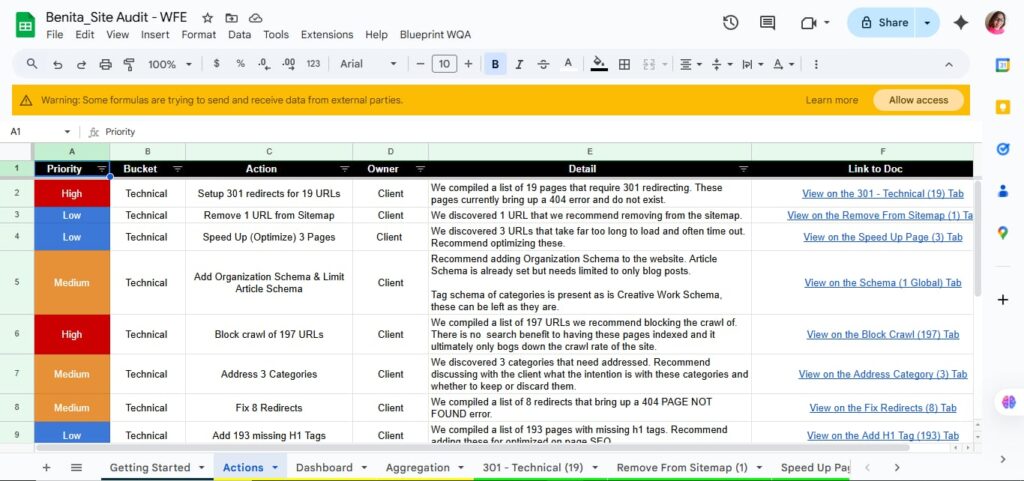The image size is (1024, 481).
Task: Star this spreadsheet document
Action: tap(208, 18)
